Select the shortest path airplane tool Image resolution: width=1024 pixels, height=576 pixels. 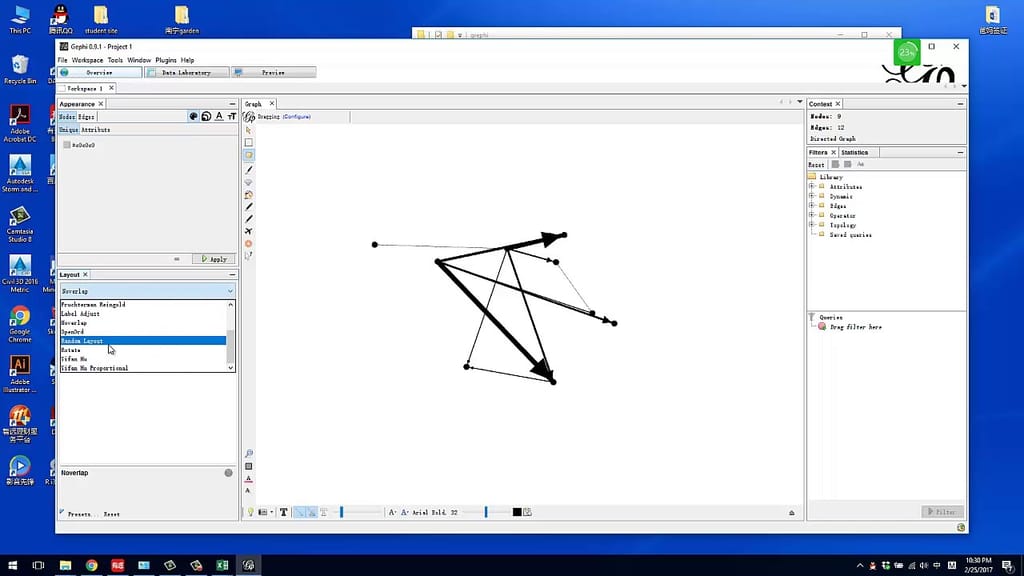coord(248,231)
